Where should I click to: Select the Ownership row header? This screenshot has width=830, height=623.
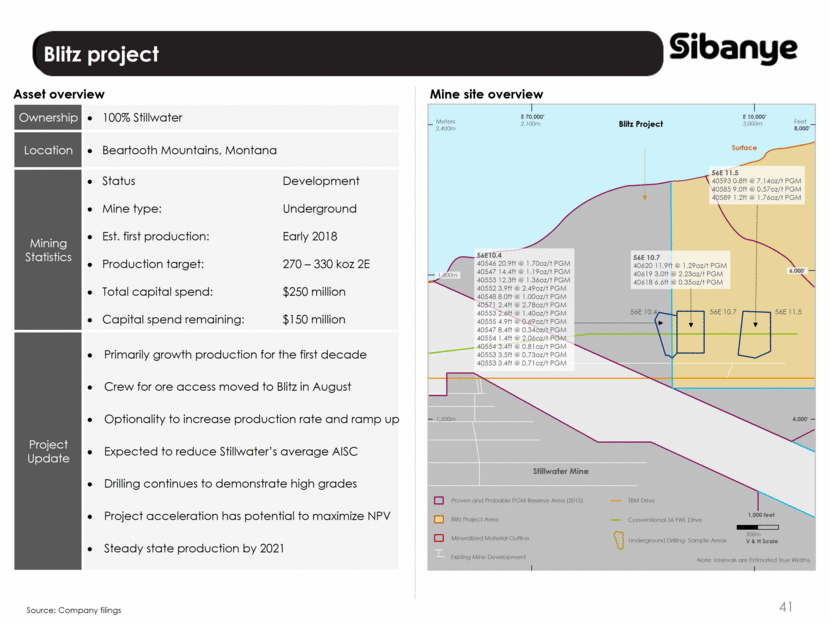48,118
